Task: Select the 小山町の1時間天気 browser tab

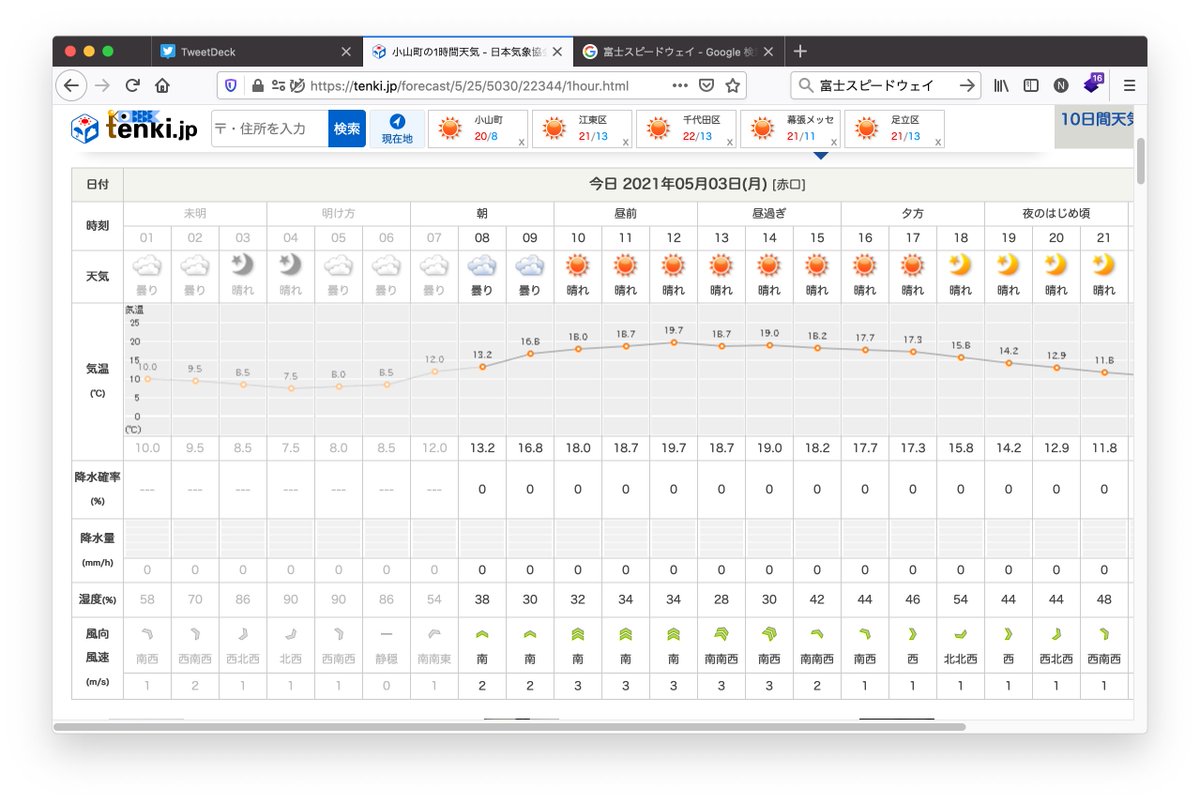Action: pos(468,51)
